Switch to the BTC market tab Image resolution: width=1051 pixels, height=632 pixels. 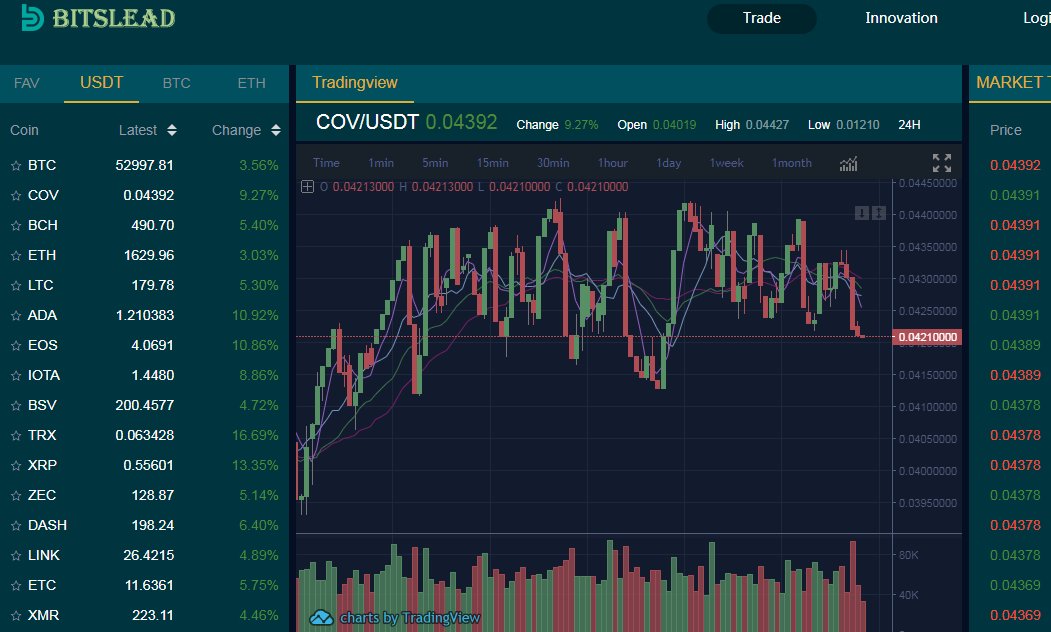(176, 83)
